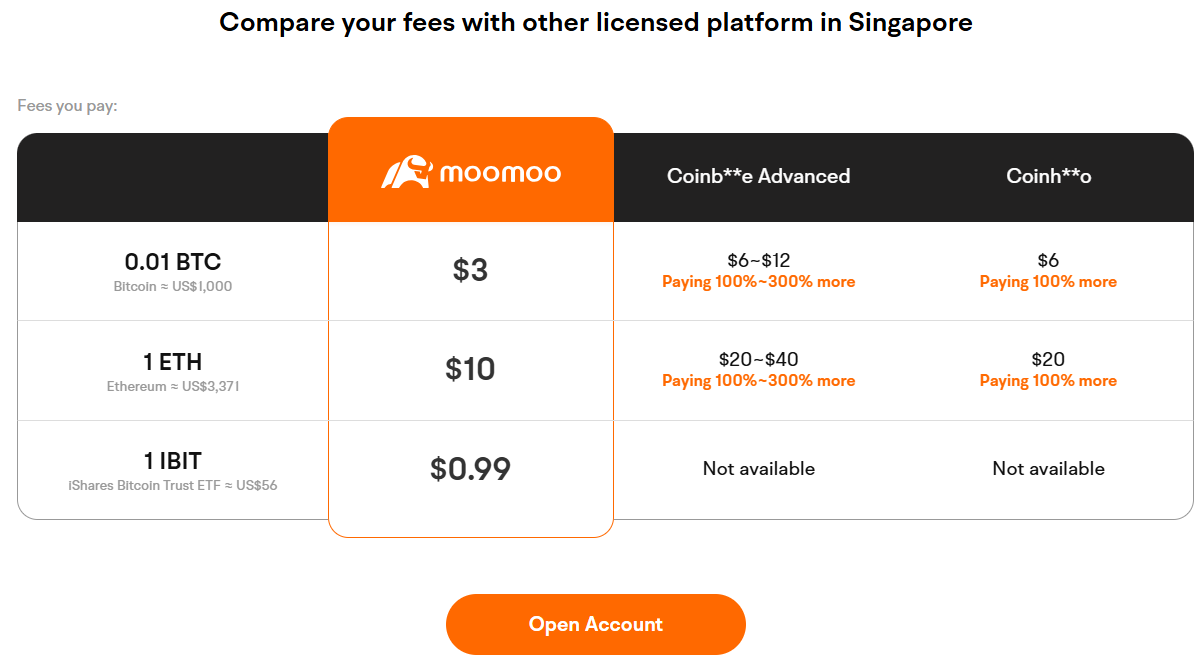Select the 1 ETH row label
1202x658 pixels.
(x=172, y=361)
